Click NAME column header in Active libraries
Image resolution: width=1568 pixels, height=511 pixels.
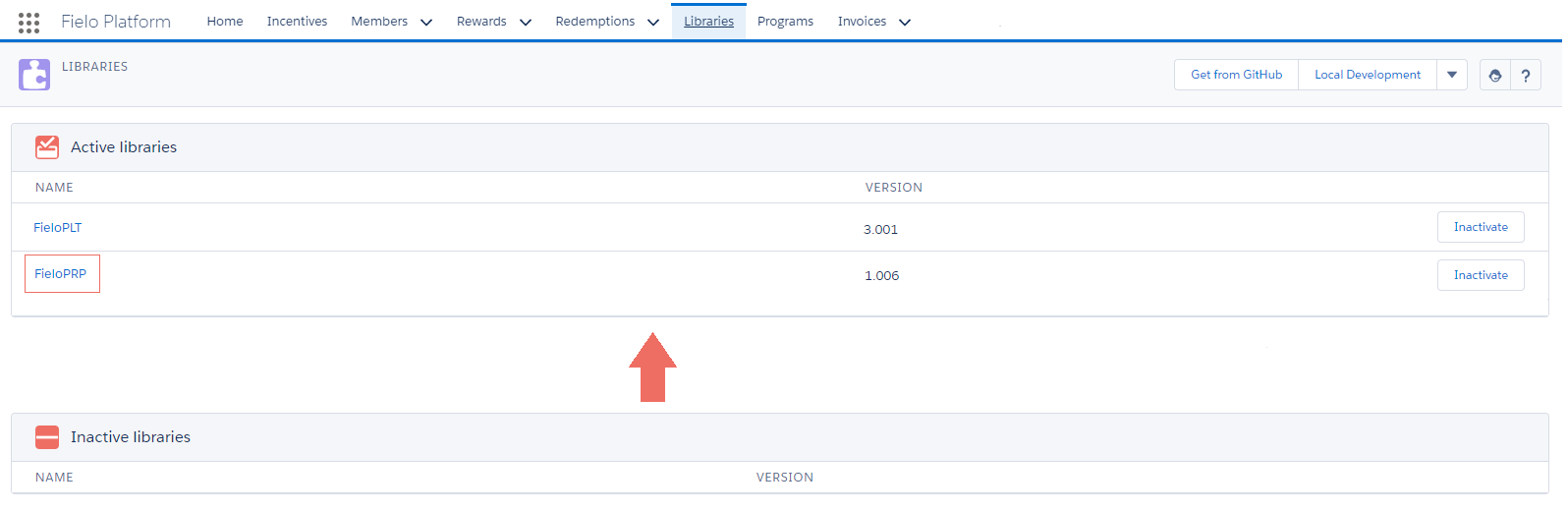pos(55,188)
